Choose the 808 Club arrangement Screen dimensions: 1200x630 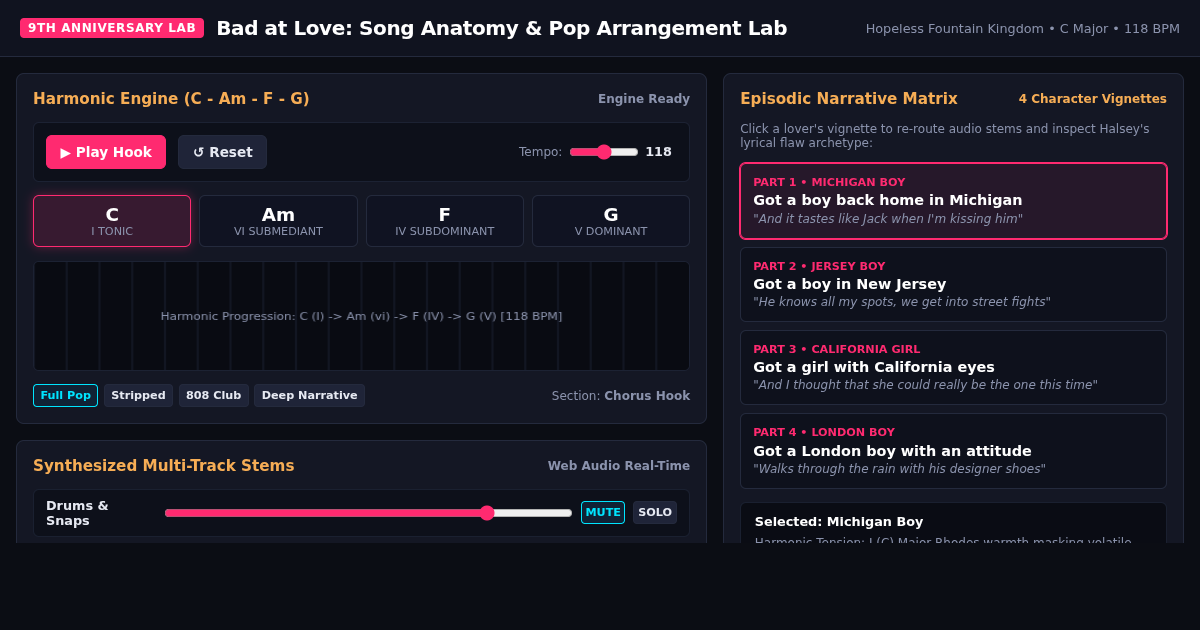pyautogui.click(x=214, y=395)
